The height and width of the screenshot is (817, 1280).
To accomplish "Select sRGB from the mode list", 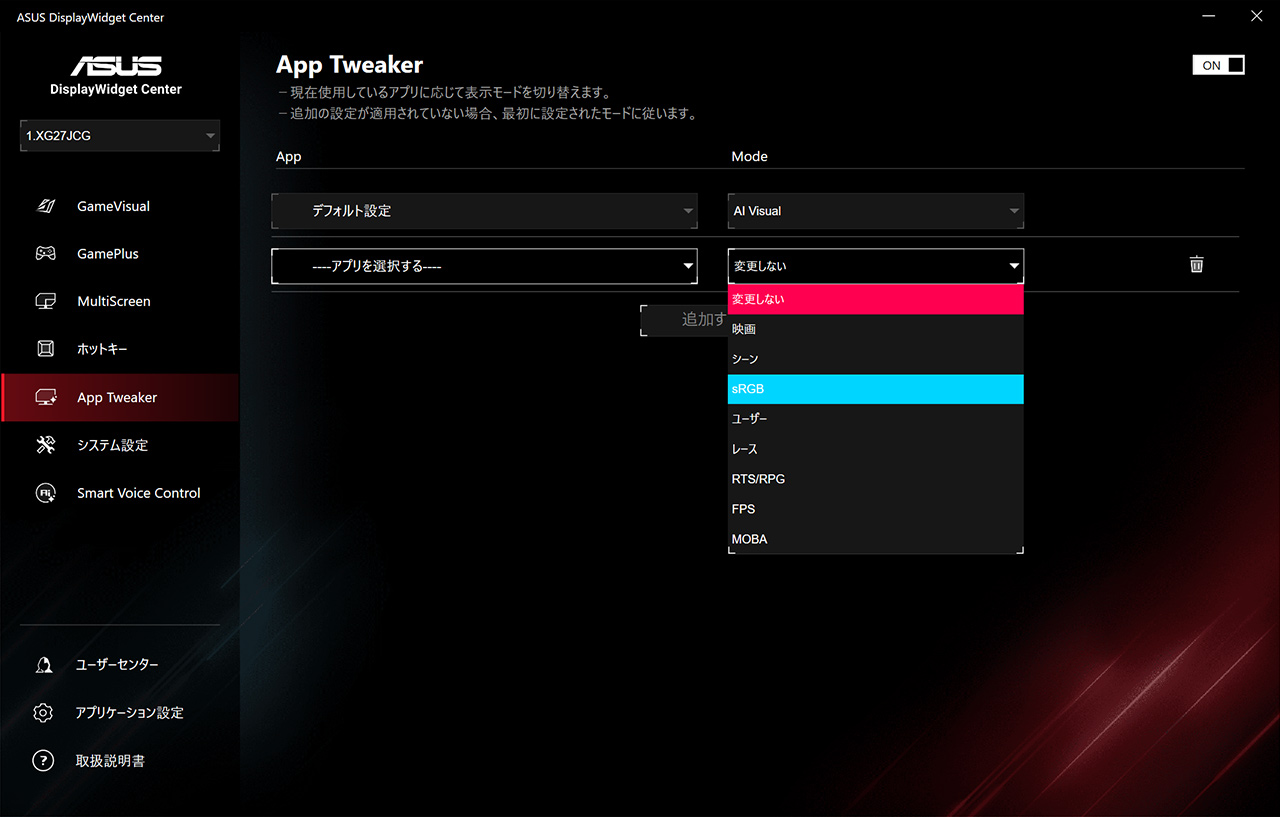I will tap(875, 389).
